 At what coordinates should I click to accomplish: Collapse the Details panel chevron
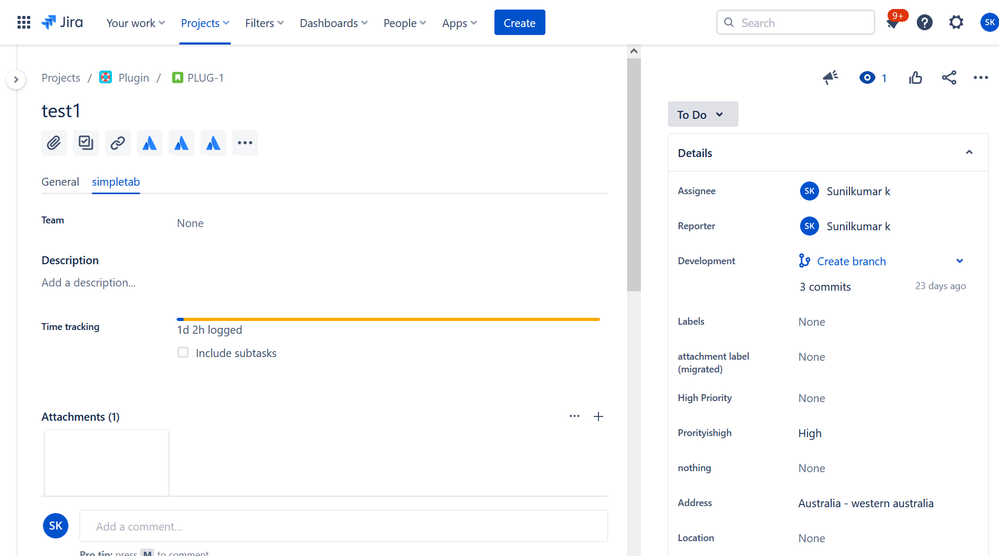coord(969,152)
